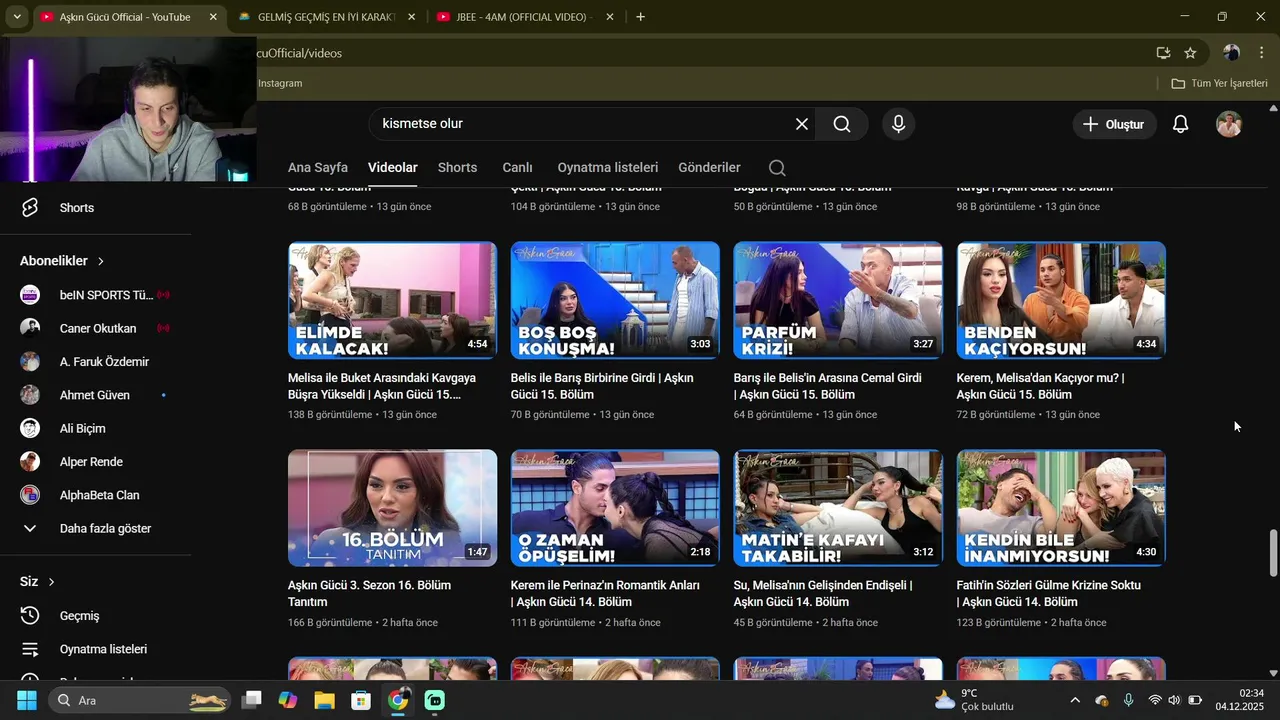Search within the channel using the magnifier icon
The image size is (1280, 720).
point(777,168)
